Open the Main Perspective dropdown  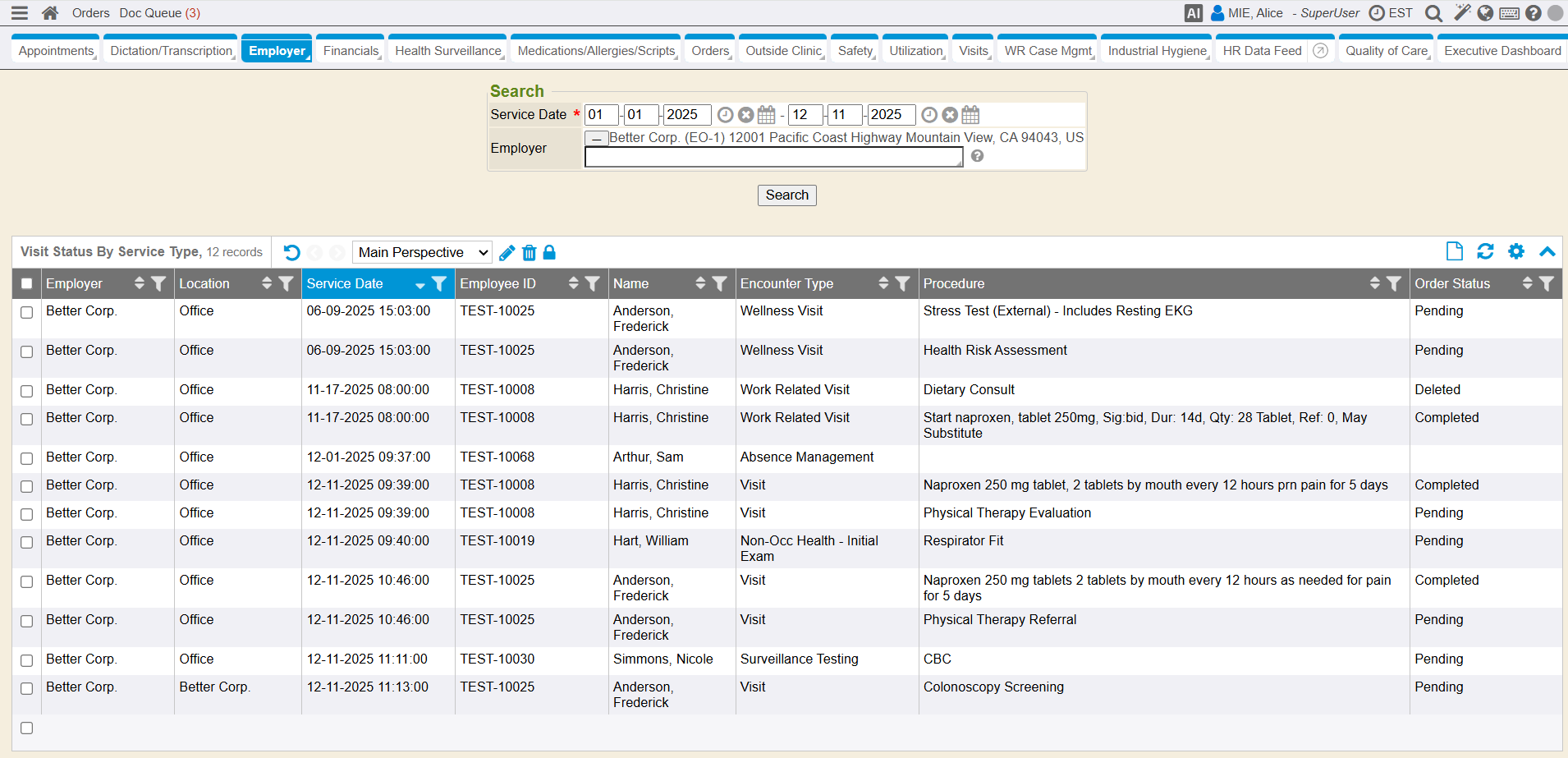(422, 252)
